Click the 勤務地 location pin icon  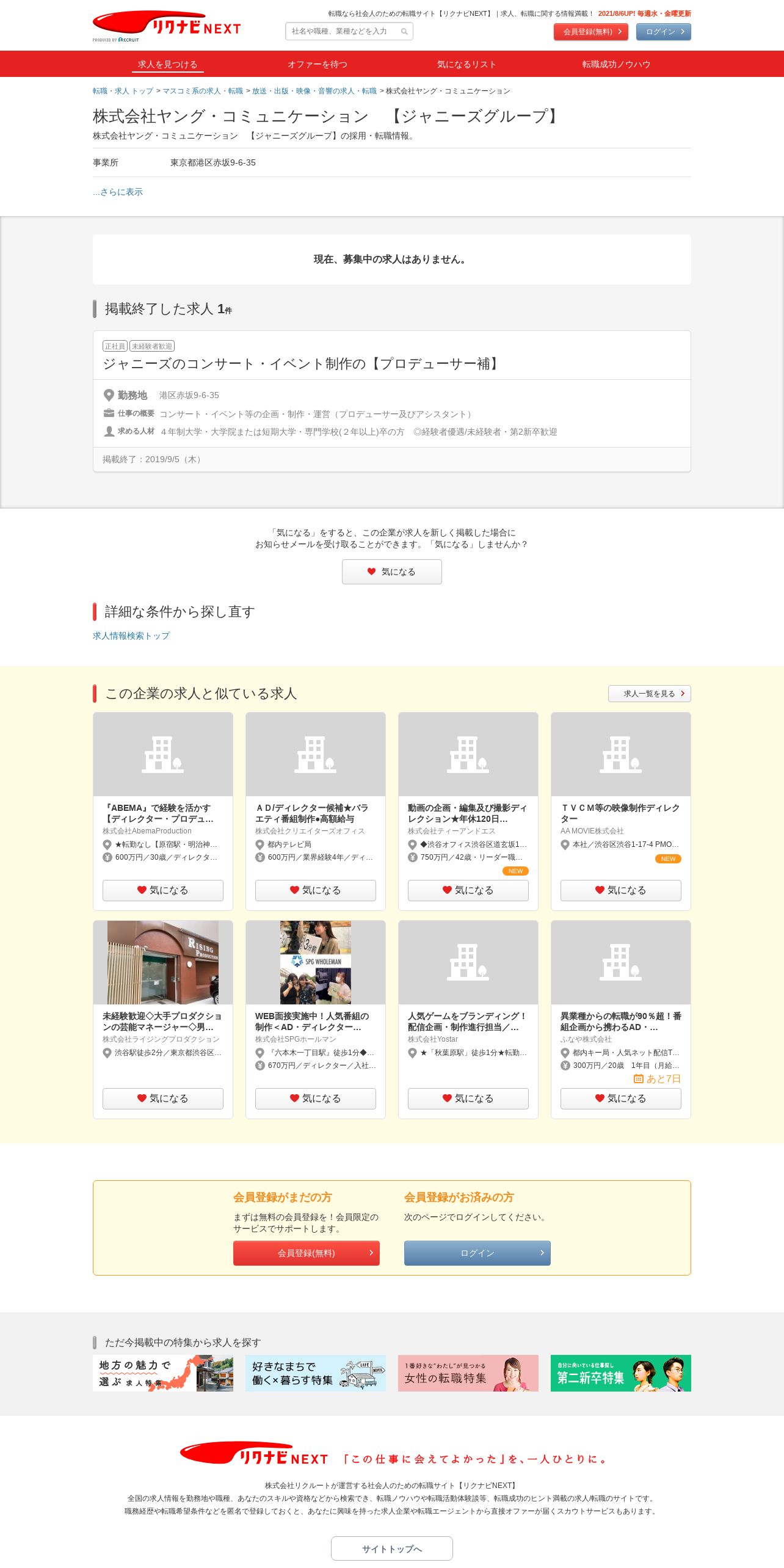coord(109,395)
